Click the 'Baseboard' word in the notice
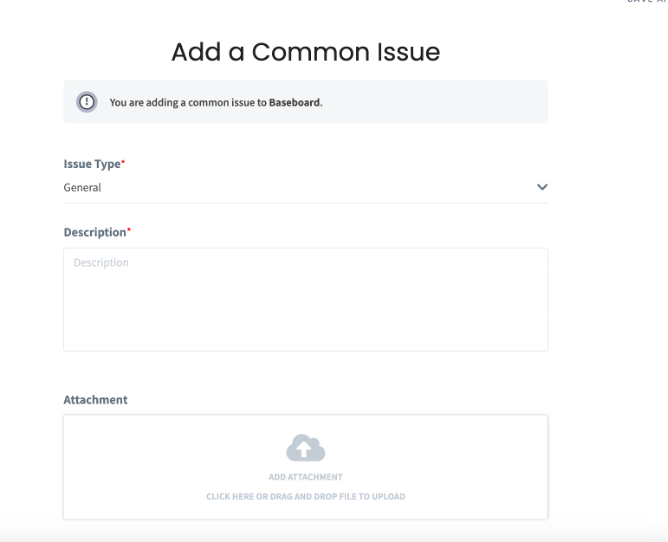The width and height of the screenshot is (668, 542). click(294, 103)
